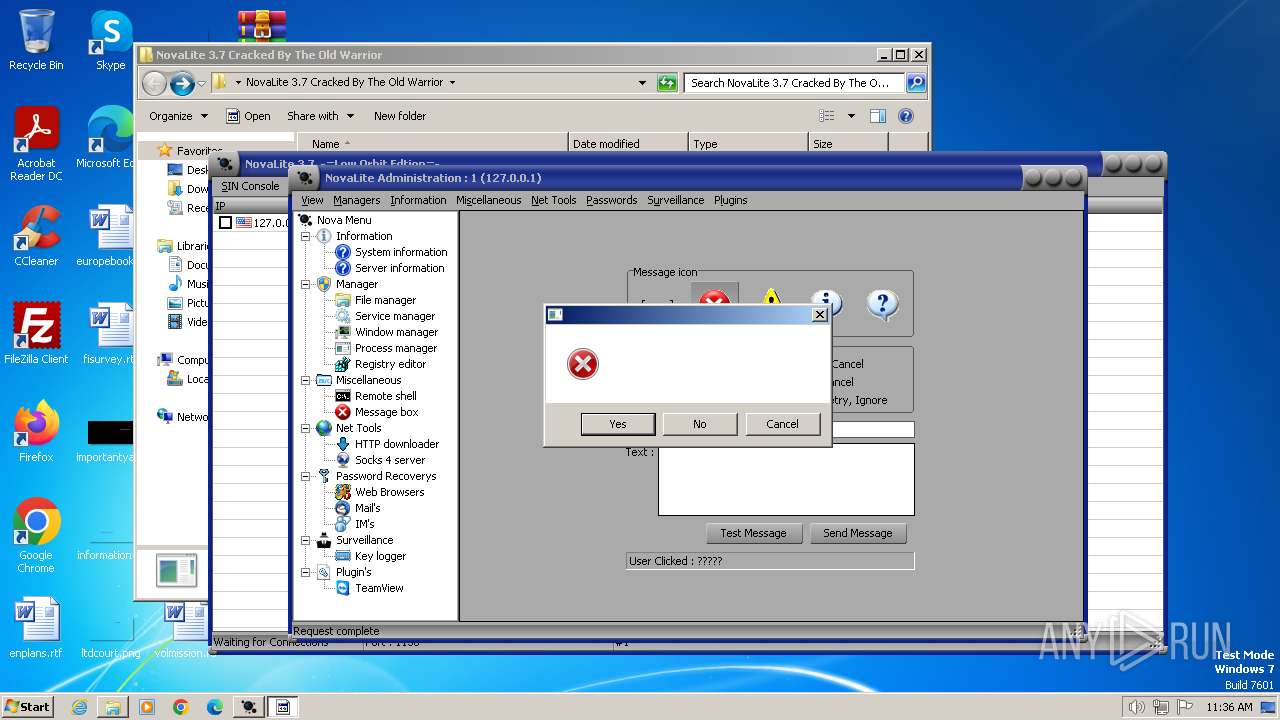This screenshot has width=1280, height=720.
Task: Click Cancel in the message dialog
Action: [782, 424]
